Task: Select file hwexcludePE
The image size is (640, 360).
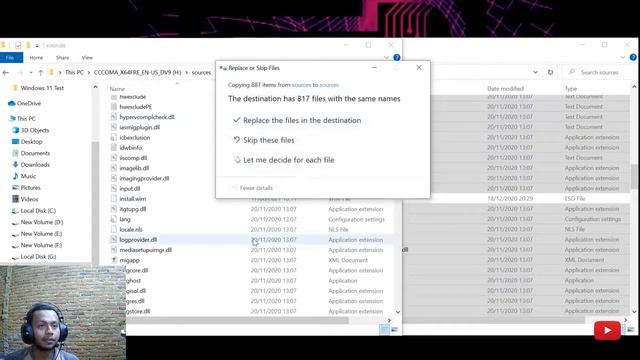Action: 136,107
